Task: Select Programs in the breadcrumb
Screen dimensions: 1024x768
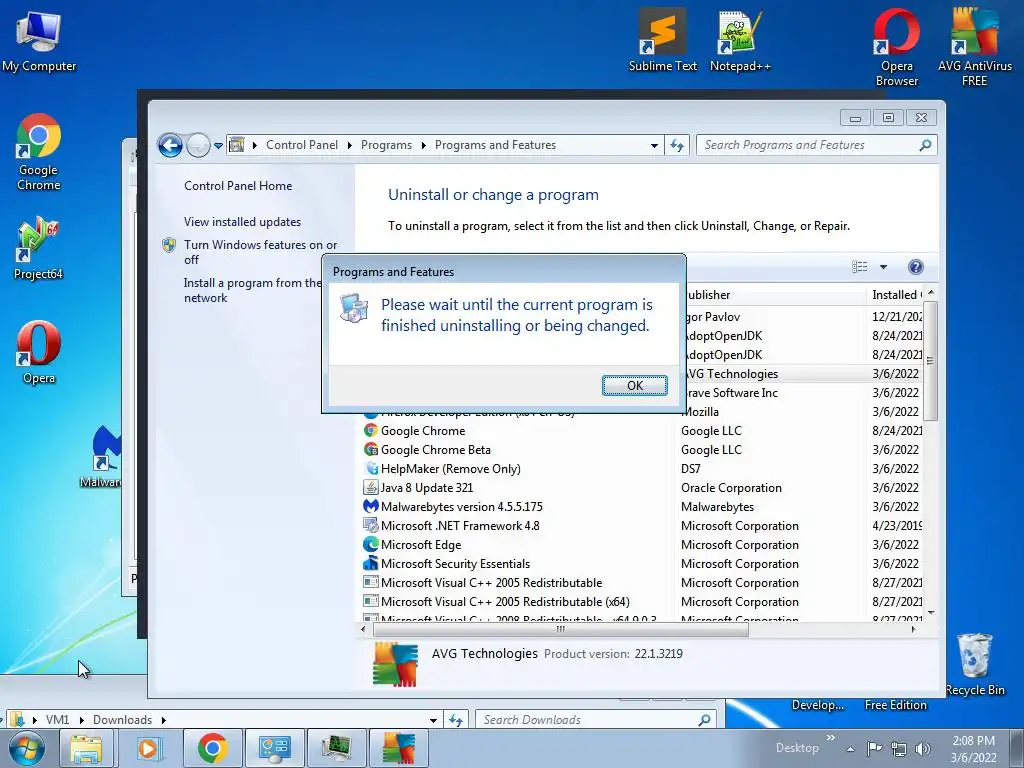Action: click(386, 145)
